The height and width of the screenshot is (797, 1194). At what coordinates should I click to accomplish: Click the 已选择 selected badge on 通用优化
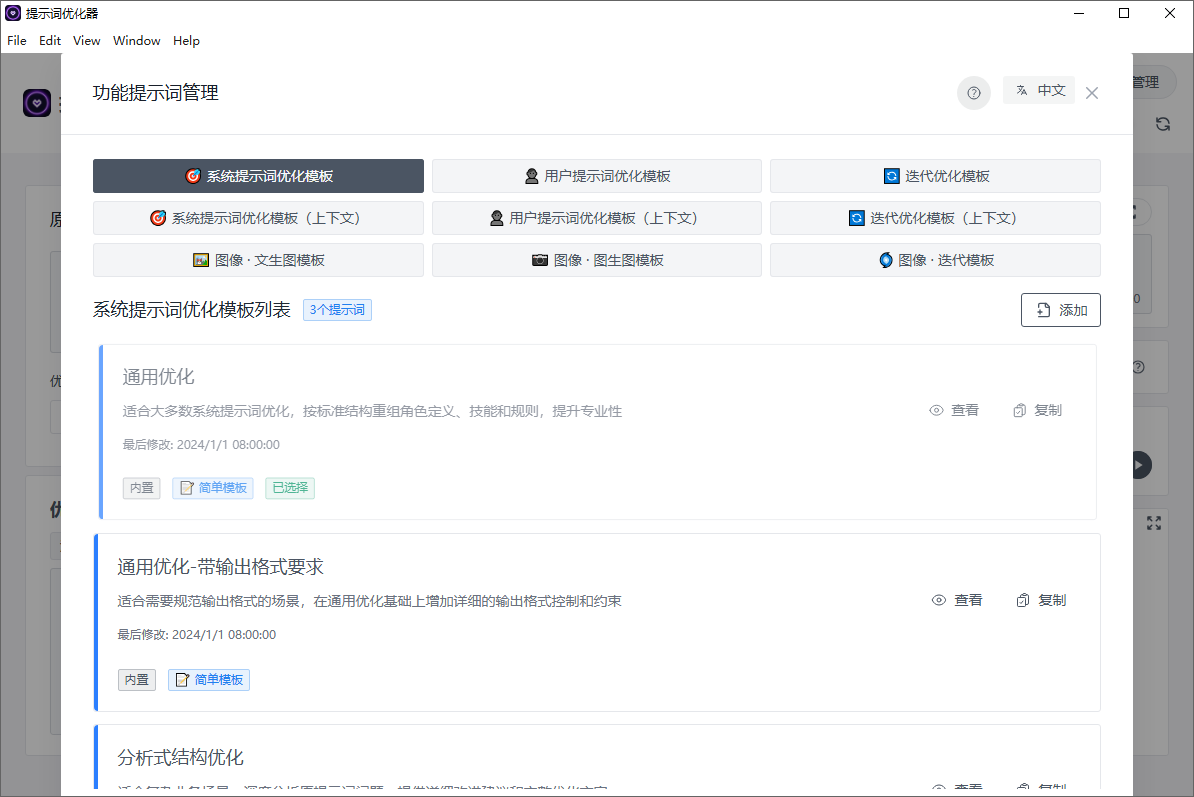(x=290, y=488)
